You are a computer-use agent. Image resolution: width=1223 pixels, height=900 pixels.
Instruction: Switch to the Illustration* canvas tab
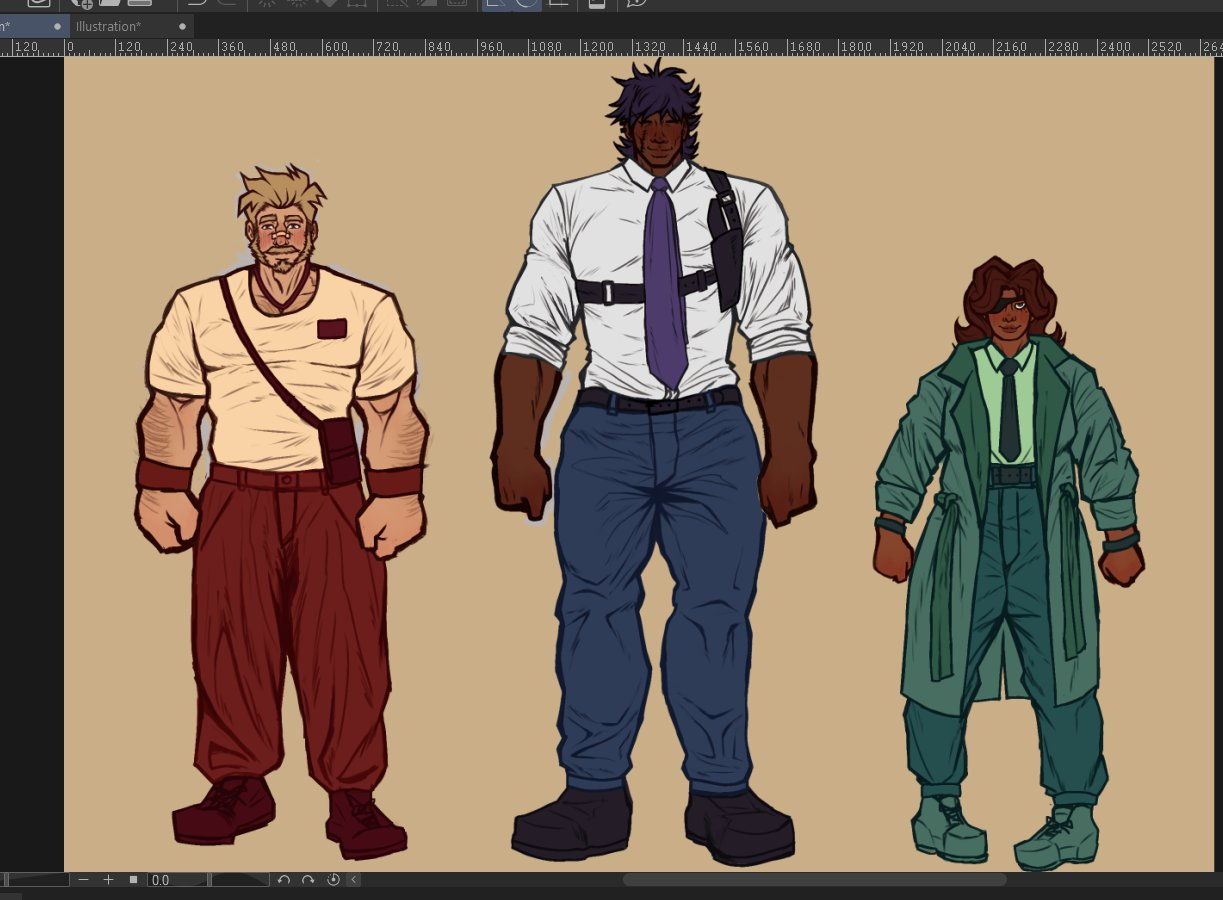109,26
